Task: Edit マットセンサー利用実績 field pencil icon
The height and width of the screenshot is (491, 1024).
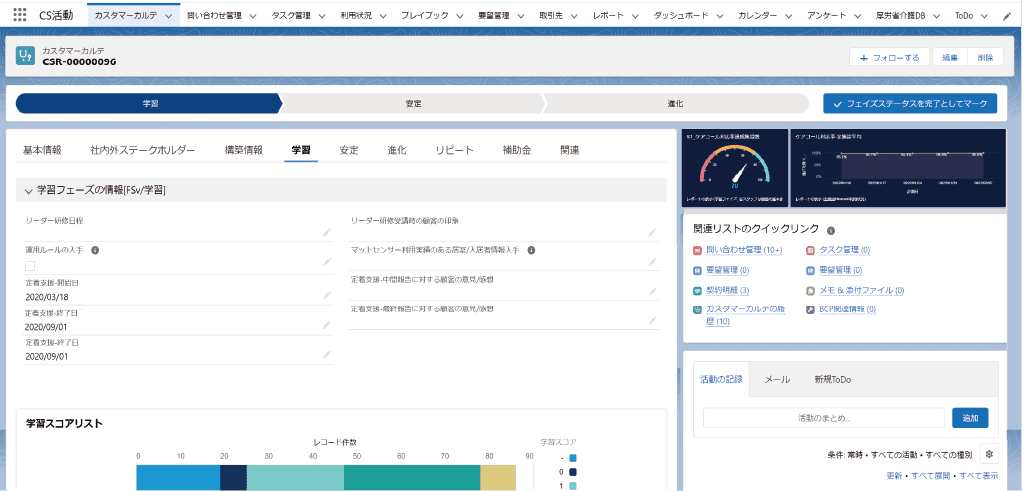Action: [x=652, y=262]
